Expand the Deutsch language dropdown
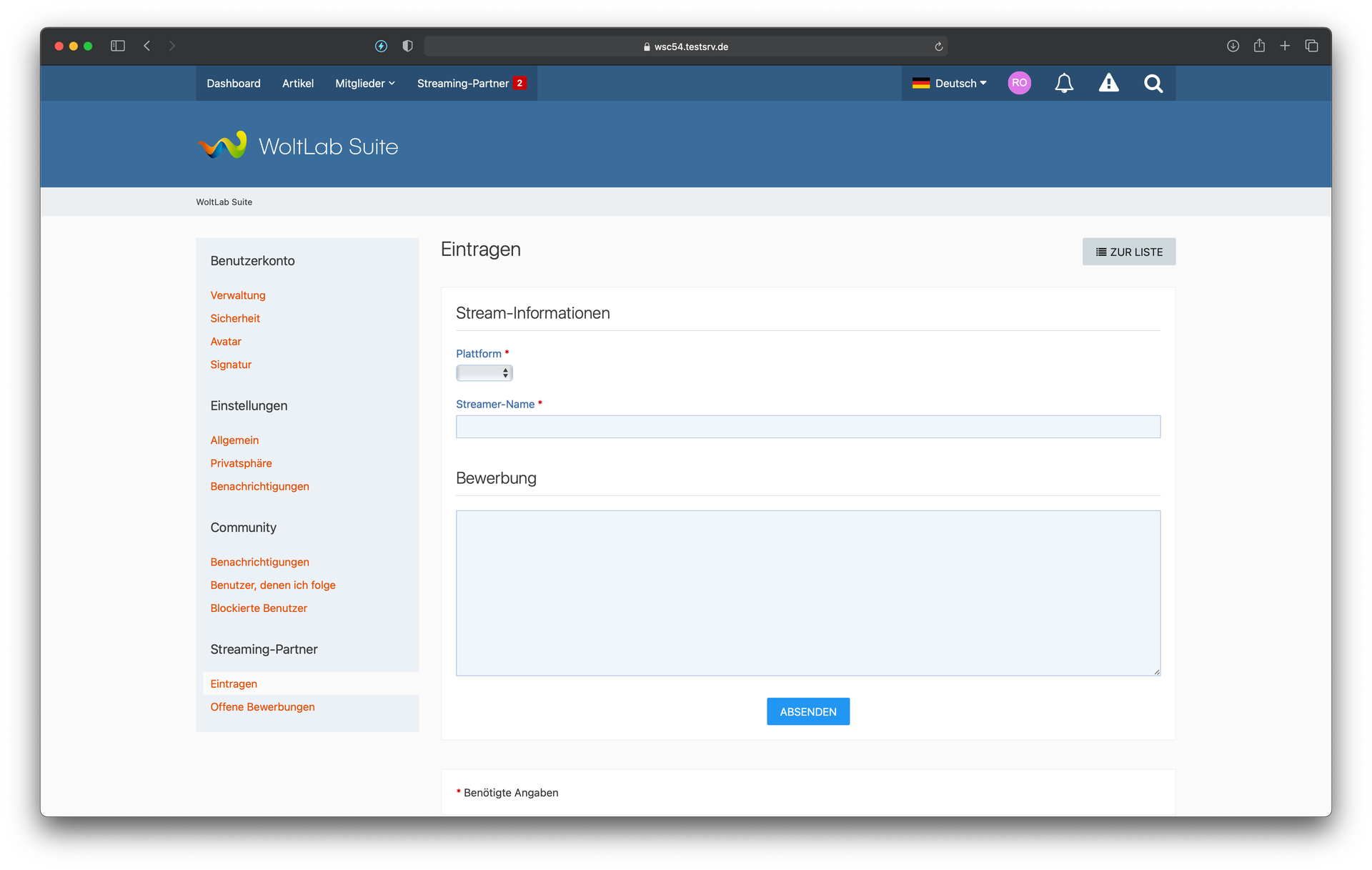Screen dimensions: 1372x870 [x=950, y=84]
